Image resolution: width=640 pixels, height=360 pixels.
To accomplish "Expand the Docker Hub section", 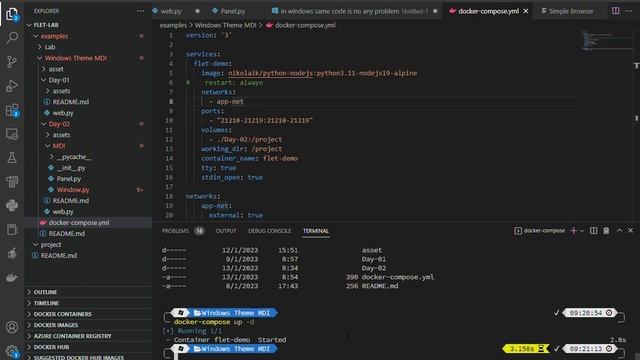I will [51, 347].
